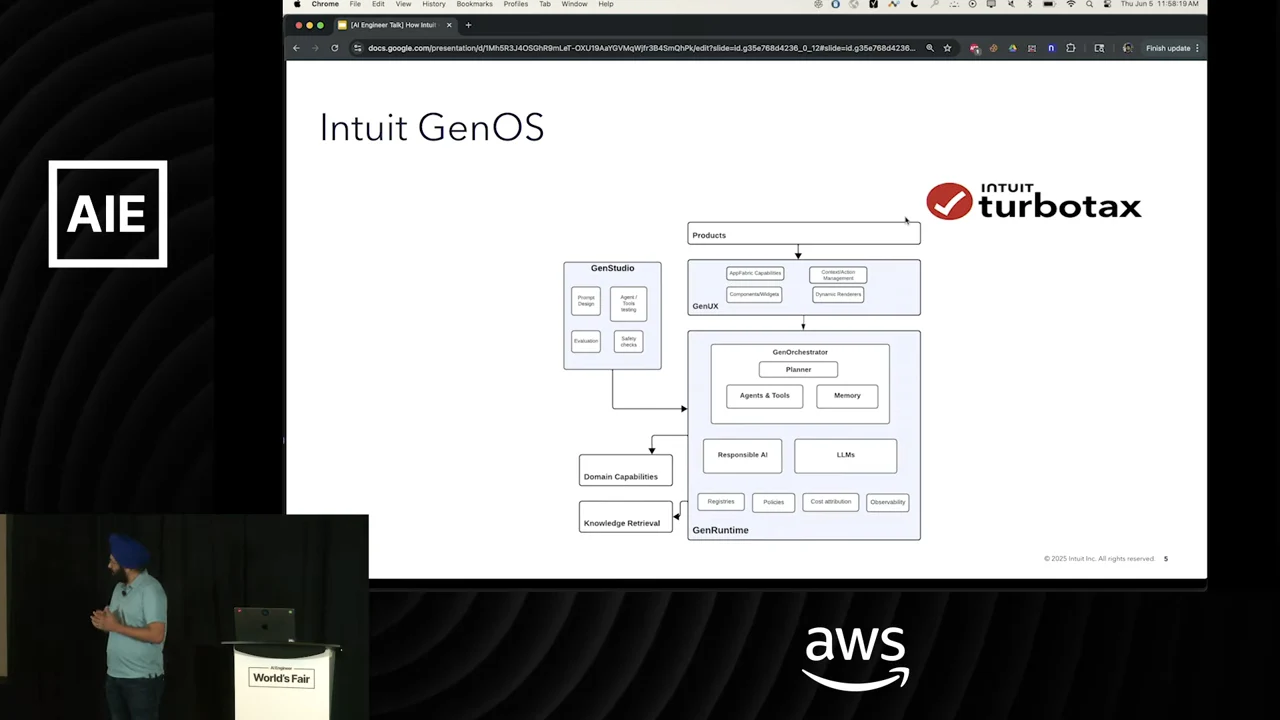Open the View menu
The image size is (1280, 720).
(x=403, y=4)
